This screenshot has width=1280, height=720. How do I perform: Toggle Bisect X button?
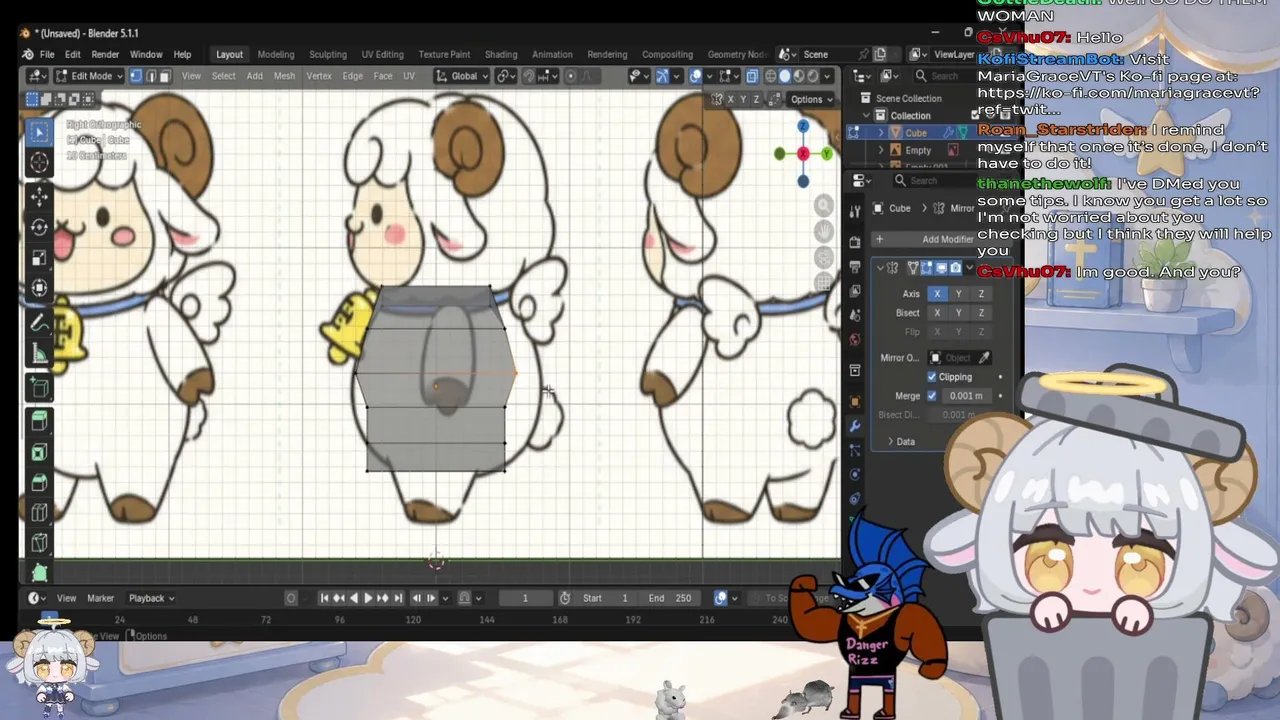coord(937,313)
